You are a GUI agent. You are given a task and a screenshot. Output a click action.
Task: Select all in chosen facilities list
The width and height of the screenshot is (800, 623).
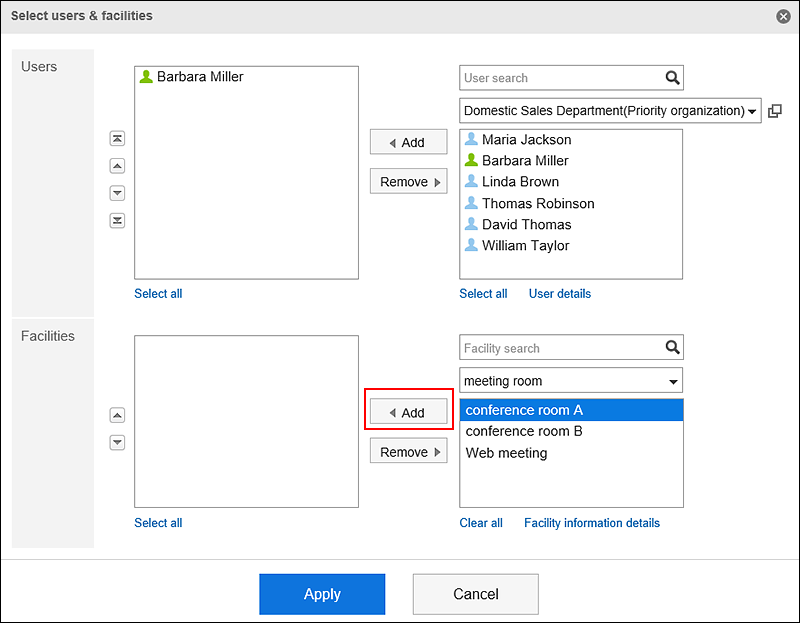pos(158,523)
